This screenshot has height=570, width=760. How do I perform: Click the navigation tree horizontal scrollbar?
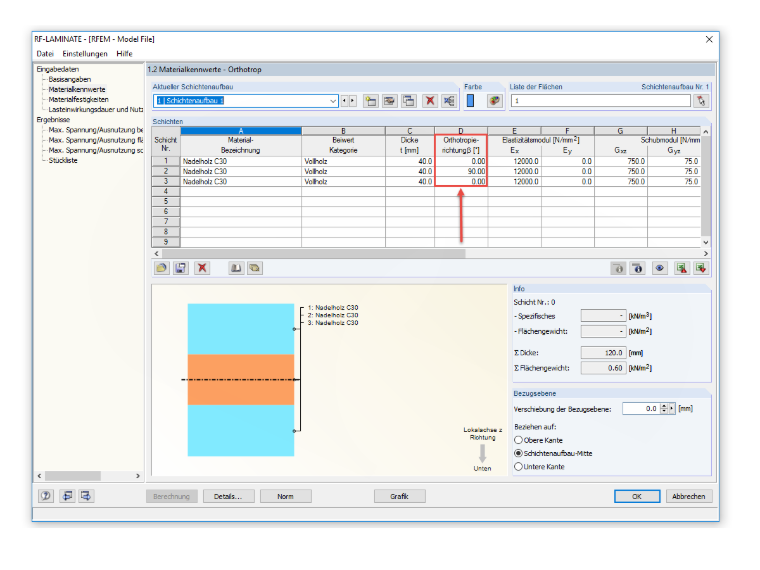pos(73,476)
